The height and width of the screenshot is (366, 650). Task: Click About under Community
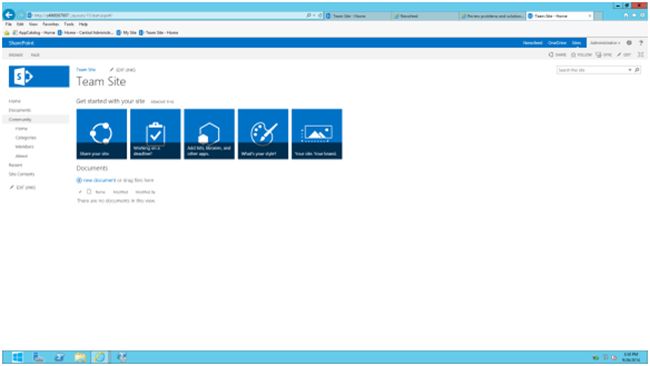[22, 156]
